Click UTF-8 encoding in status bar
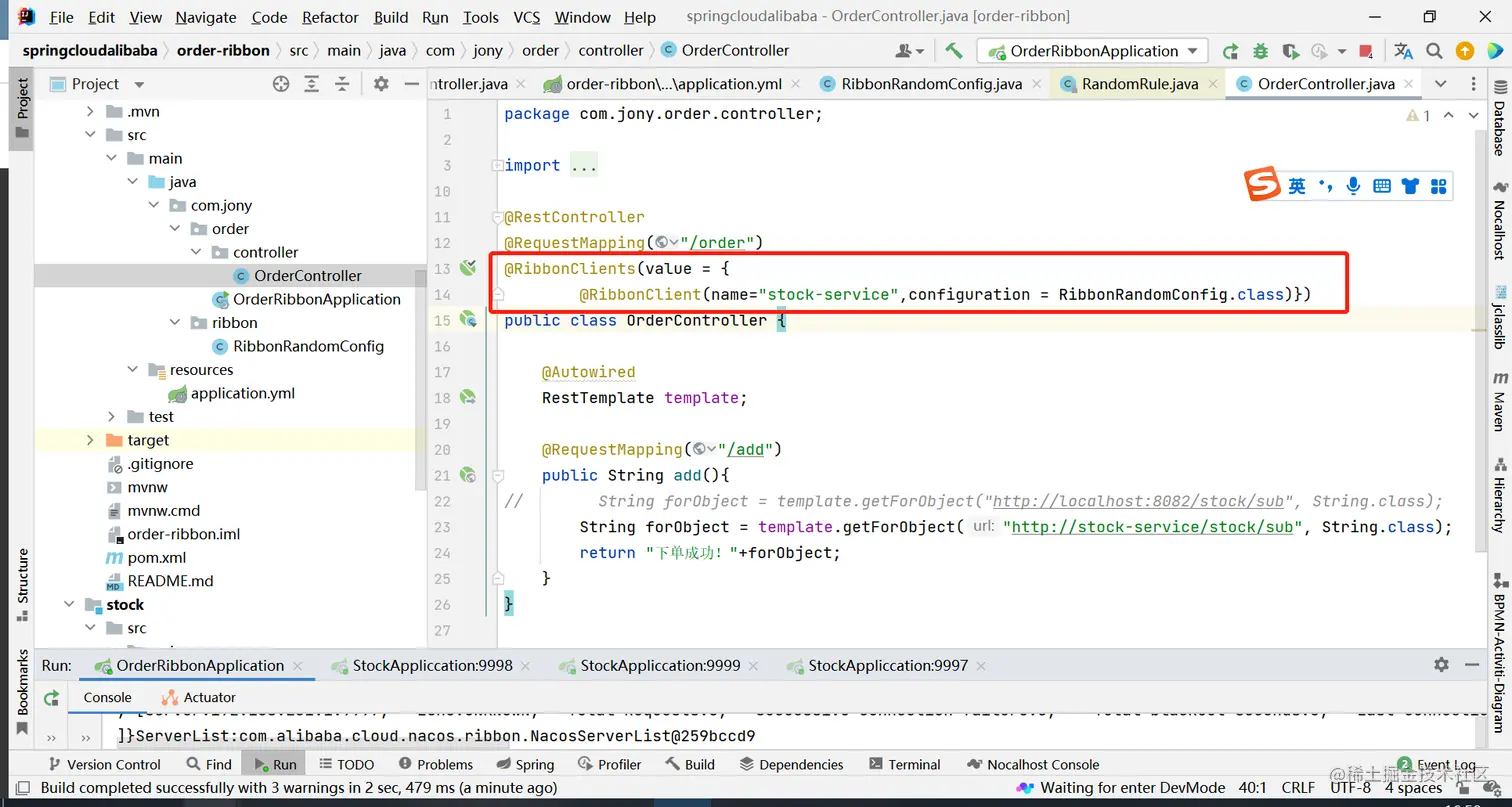Viewport: 1512px width, 807px height. click(1351, 788)
